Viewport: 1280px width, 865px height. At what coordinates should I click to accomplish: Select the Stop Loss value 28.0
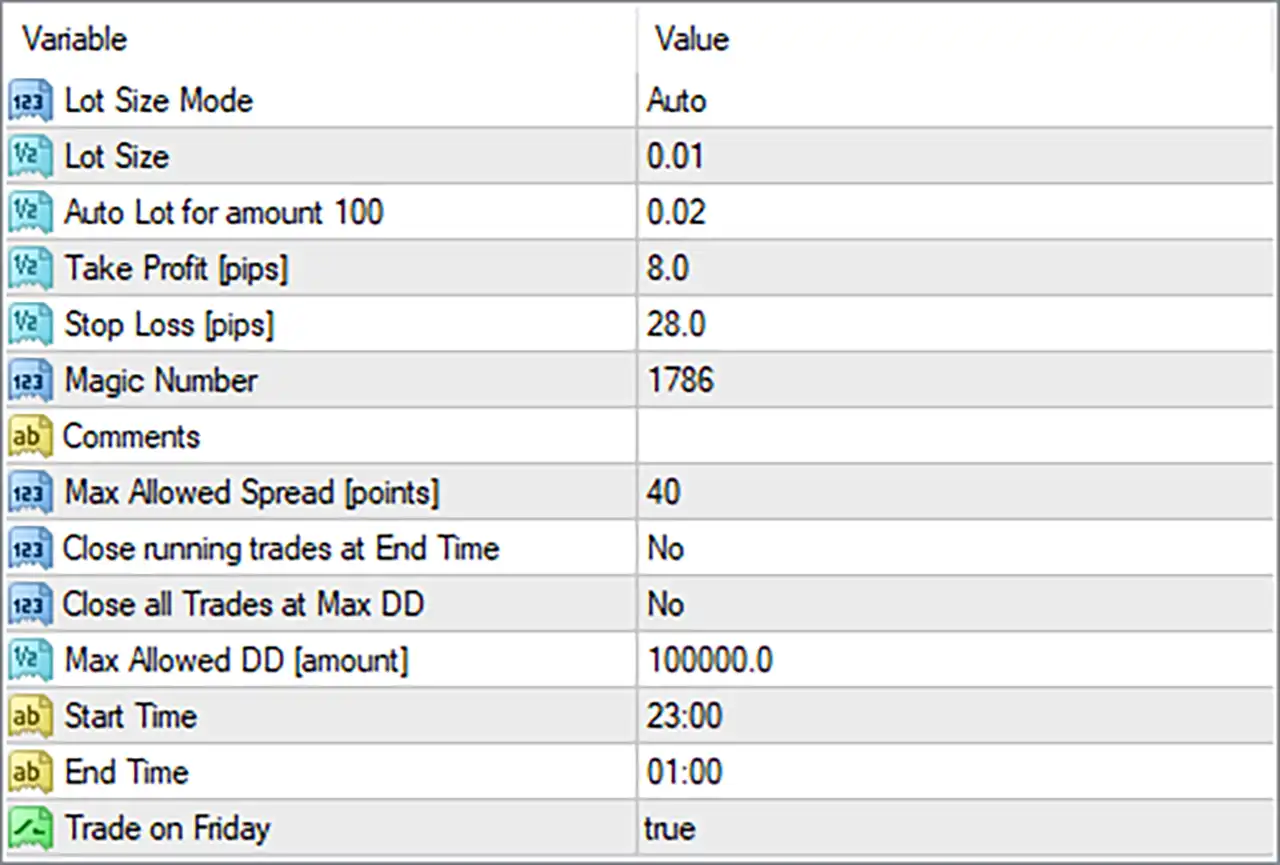click(676, 325)
